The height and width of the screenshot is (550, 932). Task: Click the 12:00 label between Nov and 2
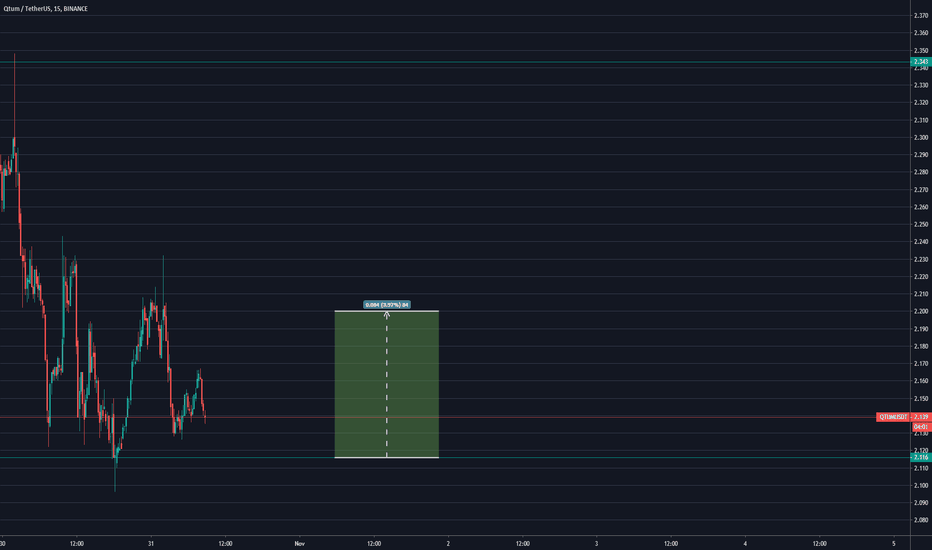click(374, 543)
